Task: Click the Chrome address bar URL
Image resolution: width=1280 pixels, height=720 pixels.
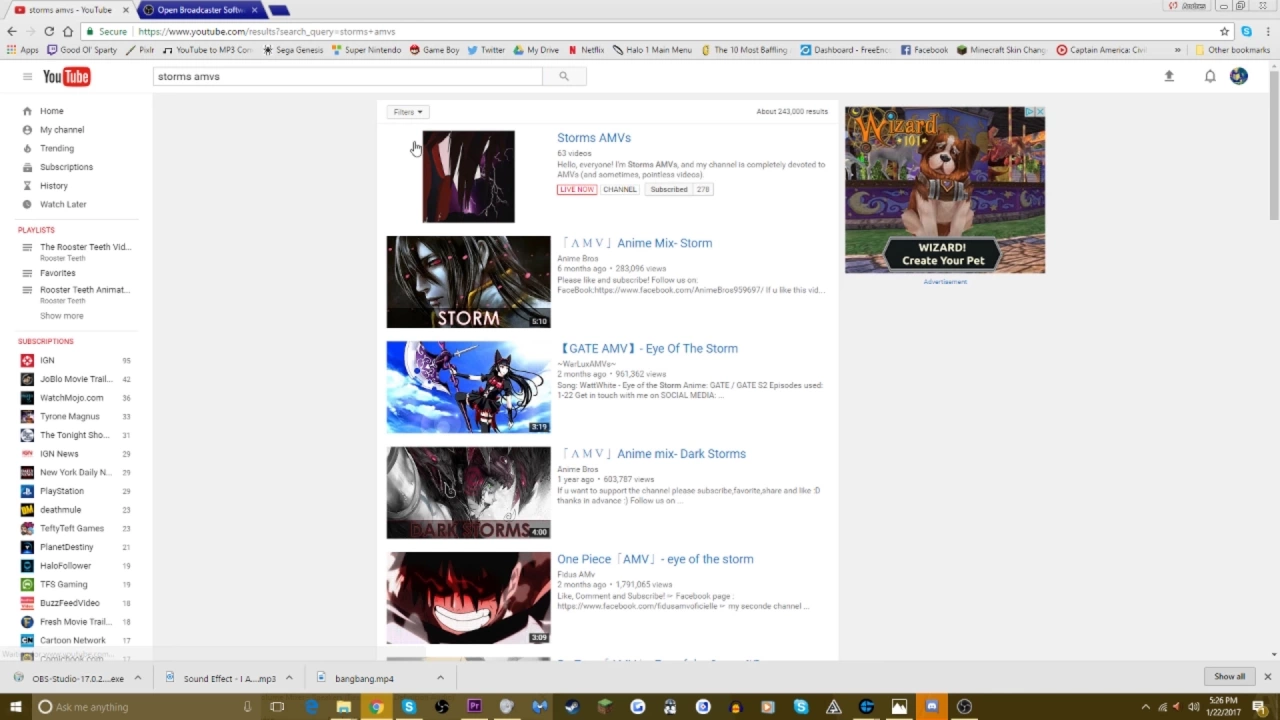Action: (x=266, y=31)
